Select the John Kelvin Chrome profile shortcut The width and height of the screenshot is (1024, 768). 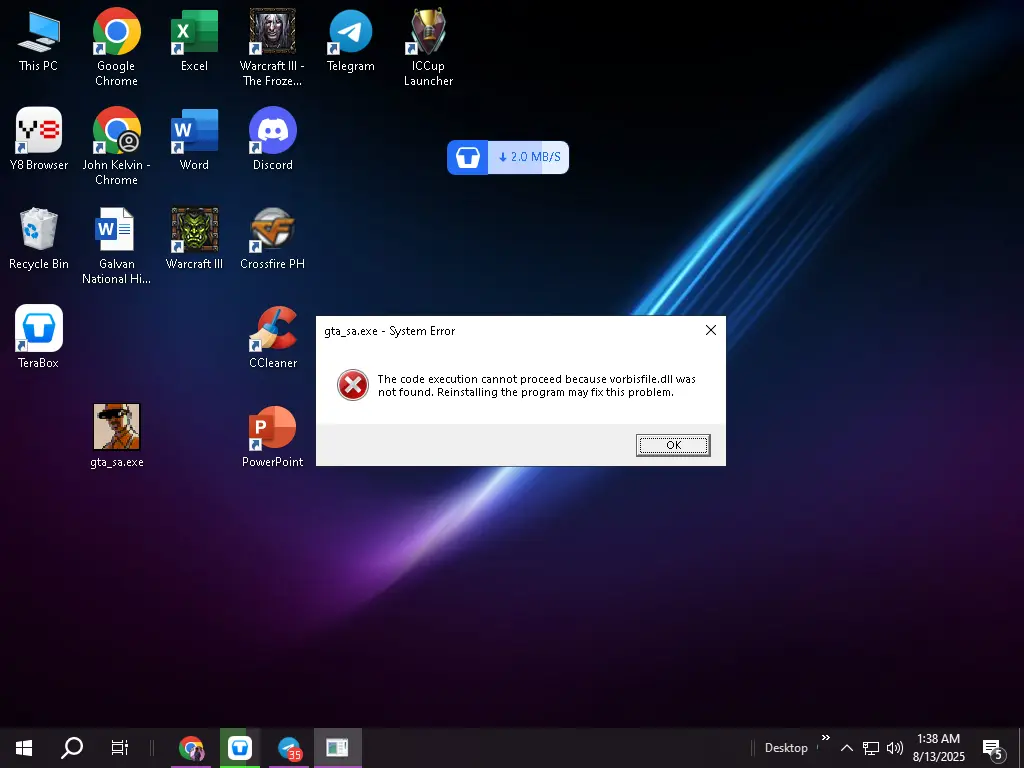(x=116, y=146)
